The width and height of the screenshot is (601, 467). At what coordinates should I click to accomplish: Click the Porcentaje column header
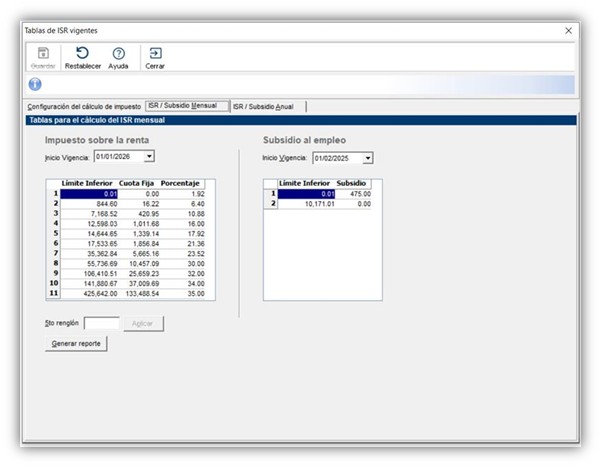[180, 183]
